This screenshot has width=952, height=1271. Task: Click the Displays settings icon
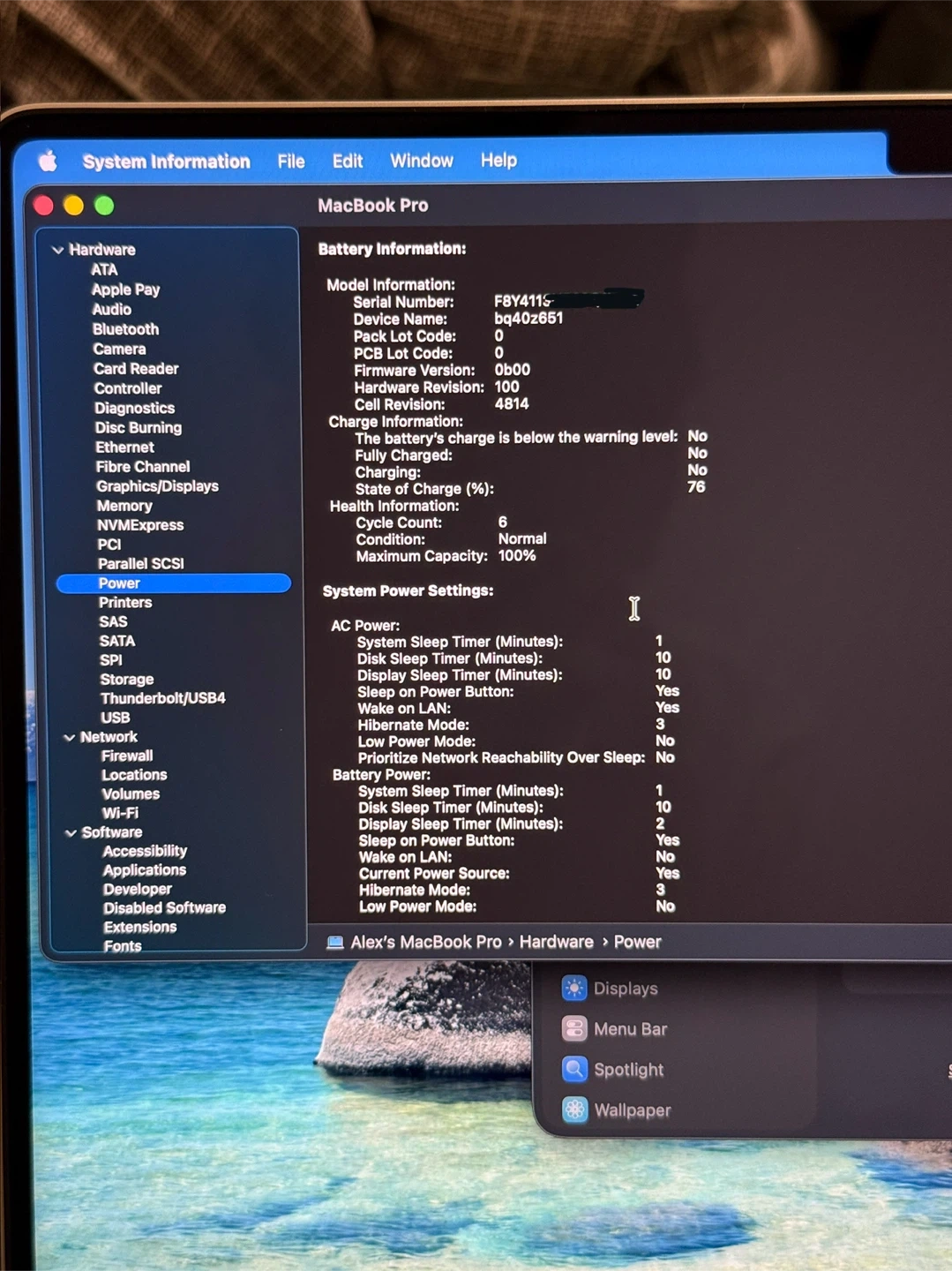573,989
